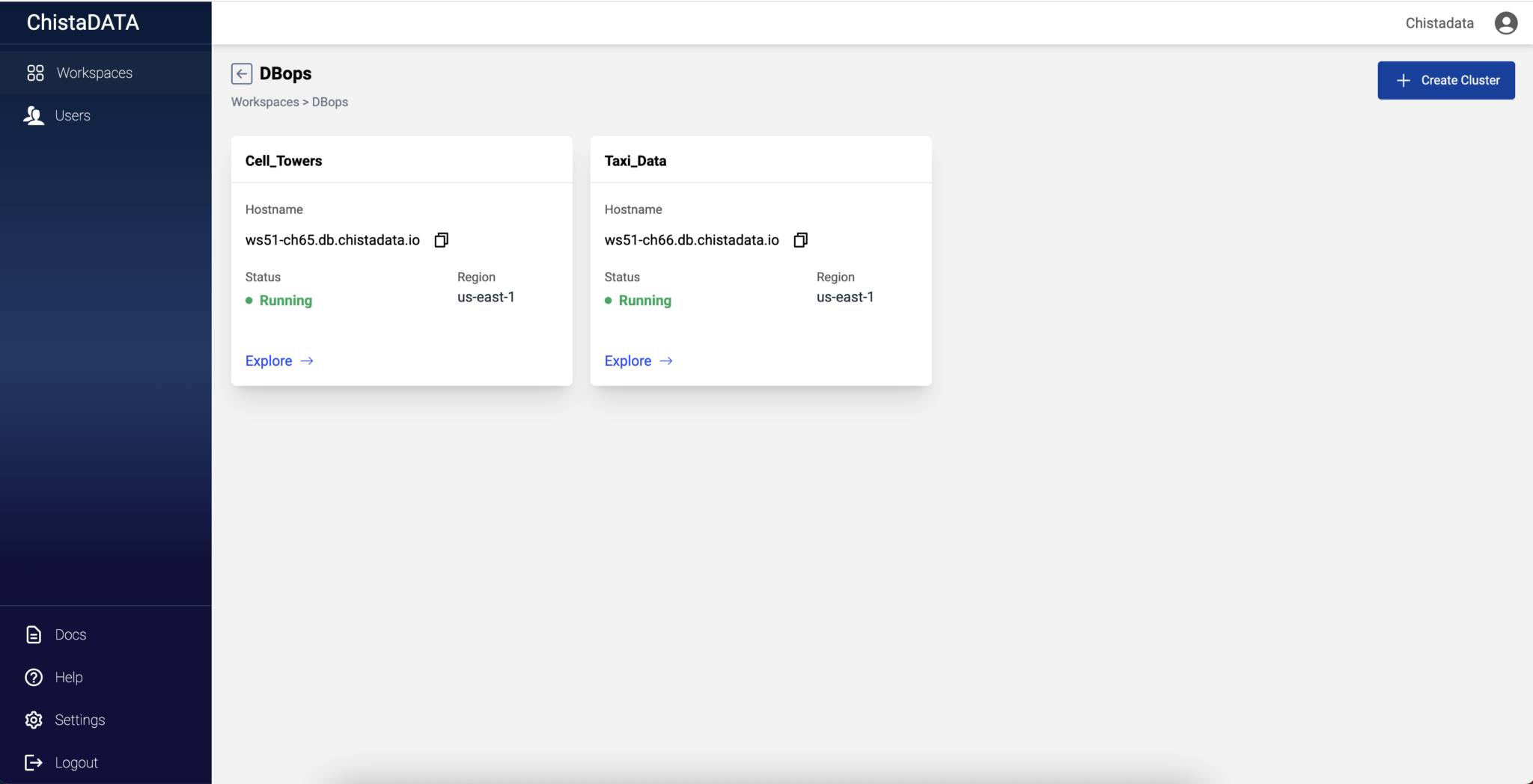Select the Logout icon
Image resolution: width=1533 pixels, height=784 pixels.
[34, 762]
